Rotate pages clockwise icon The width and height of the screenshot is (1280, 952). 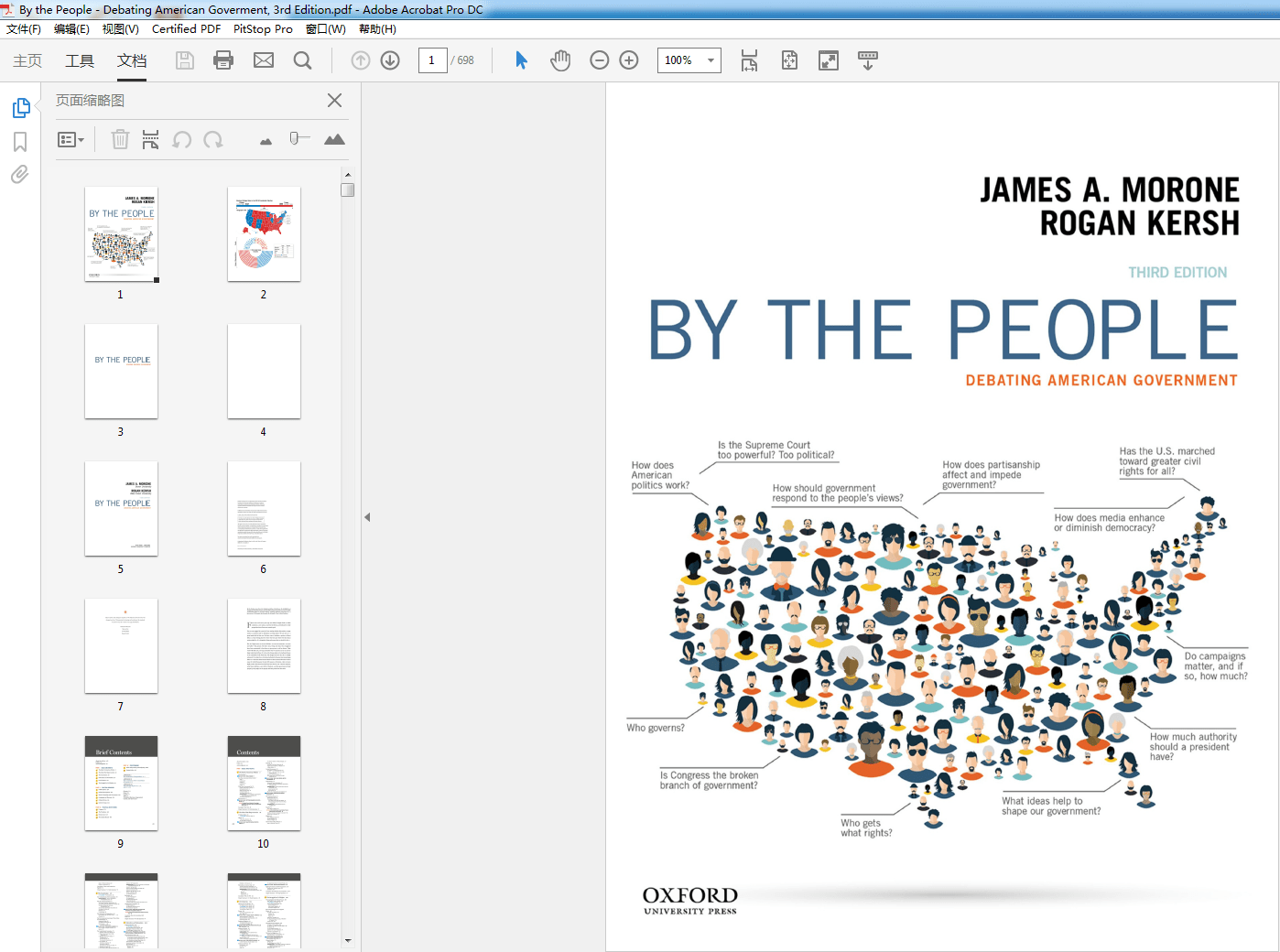213,139
